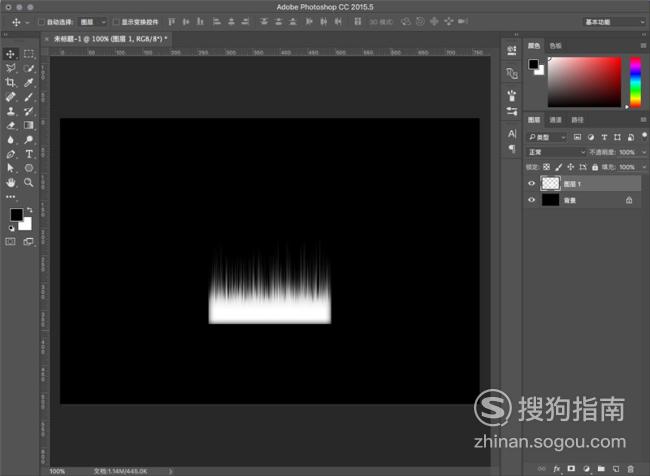Viewport: 650px width, 476px height.
Task: Open the layer filter 类型 dropdown
Action: 547,137
